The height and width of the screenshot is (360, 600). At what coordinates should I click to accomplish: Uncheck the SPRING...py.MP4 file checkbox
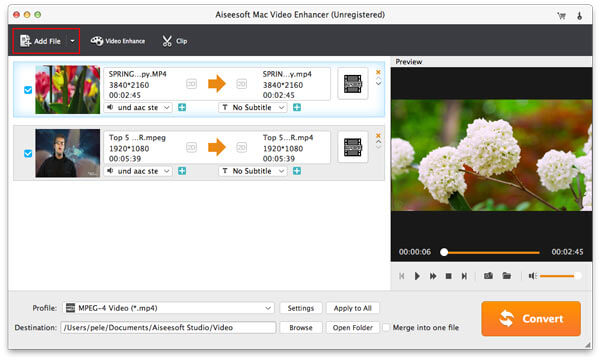coord(28,90)
